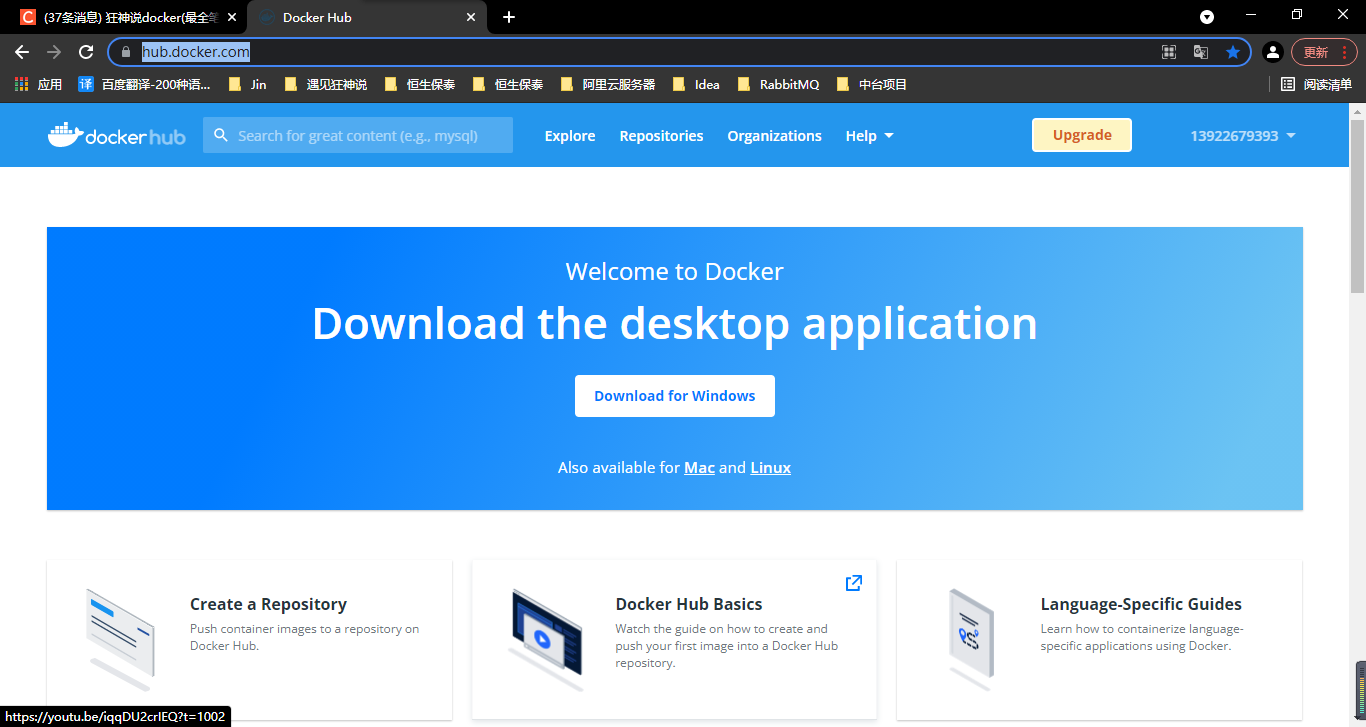The image size is (1366, 727).
Task: Close the Docker Hub tab
Action: (x=471, y=17)
